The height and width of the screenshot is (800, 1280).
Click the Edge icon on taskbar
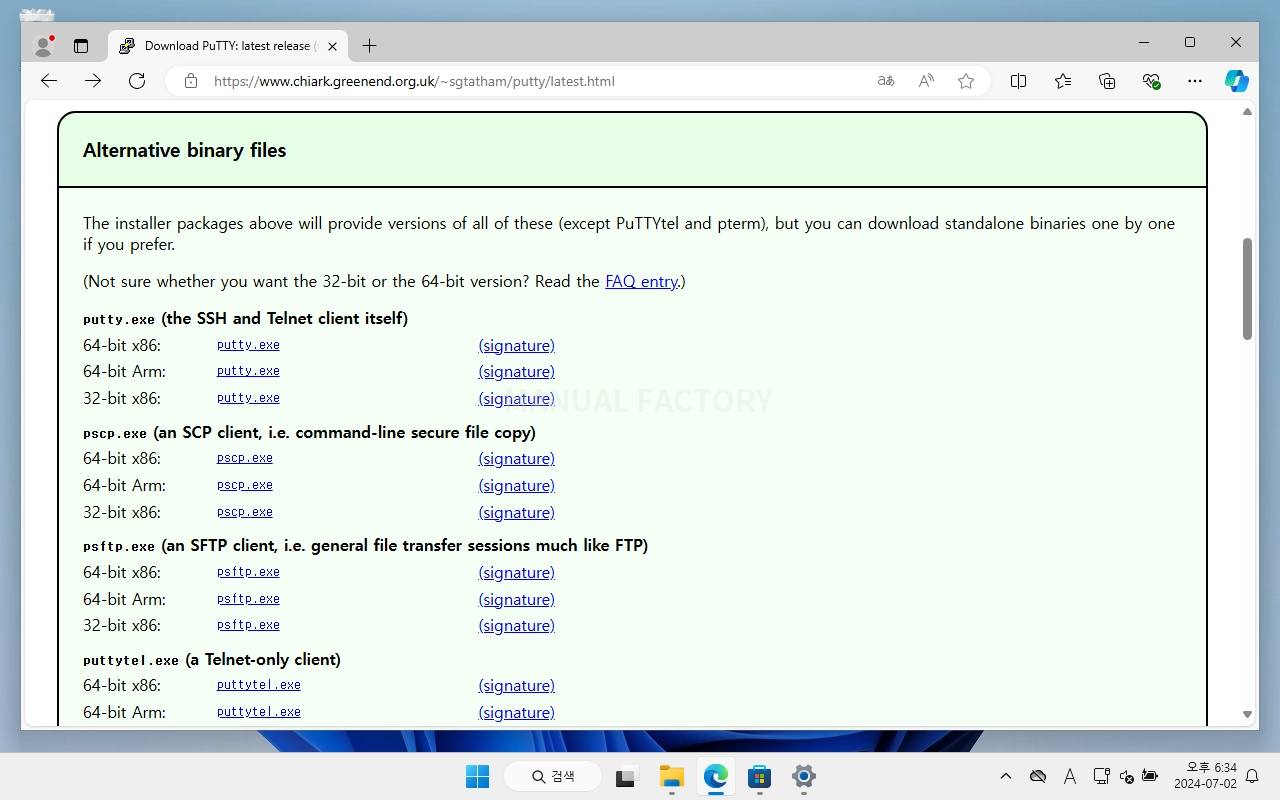click(715, 776)
